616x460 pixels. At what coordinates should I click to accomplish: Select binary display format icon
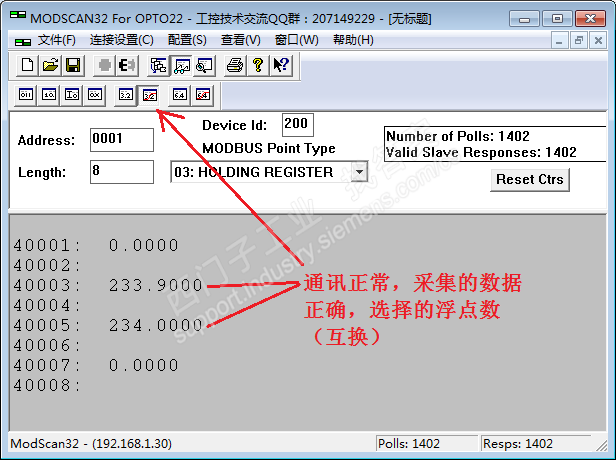26,95
